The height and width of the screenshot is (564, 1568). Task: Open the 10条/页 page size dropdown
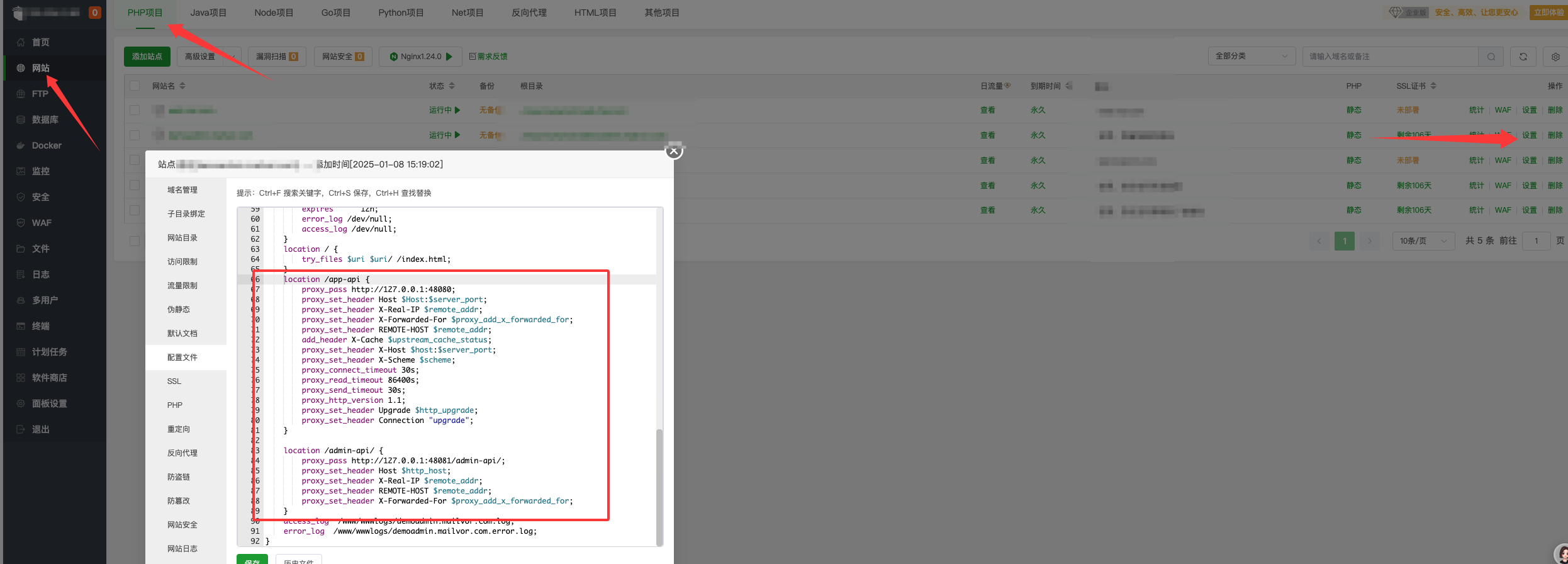(x=1423, y=240)
